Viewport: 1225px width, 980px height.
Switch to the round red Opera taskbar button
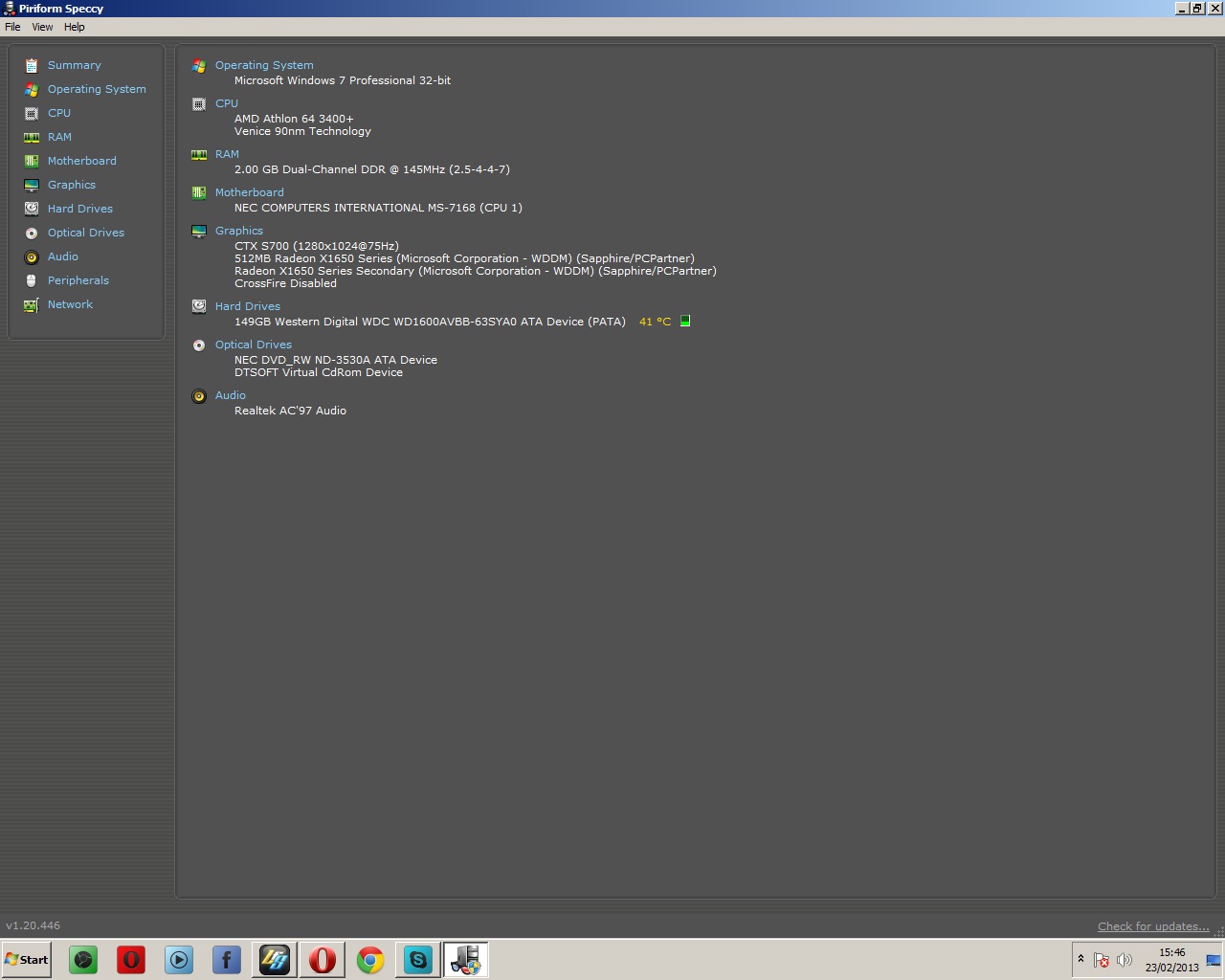click(323, 960)
